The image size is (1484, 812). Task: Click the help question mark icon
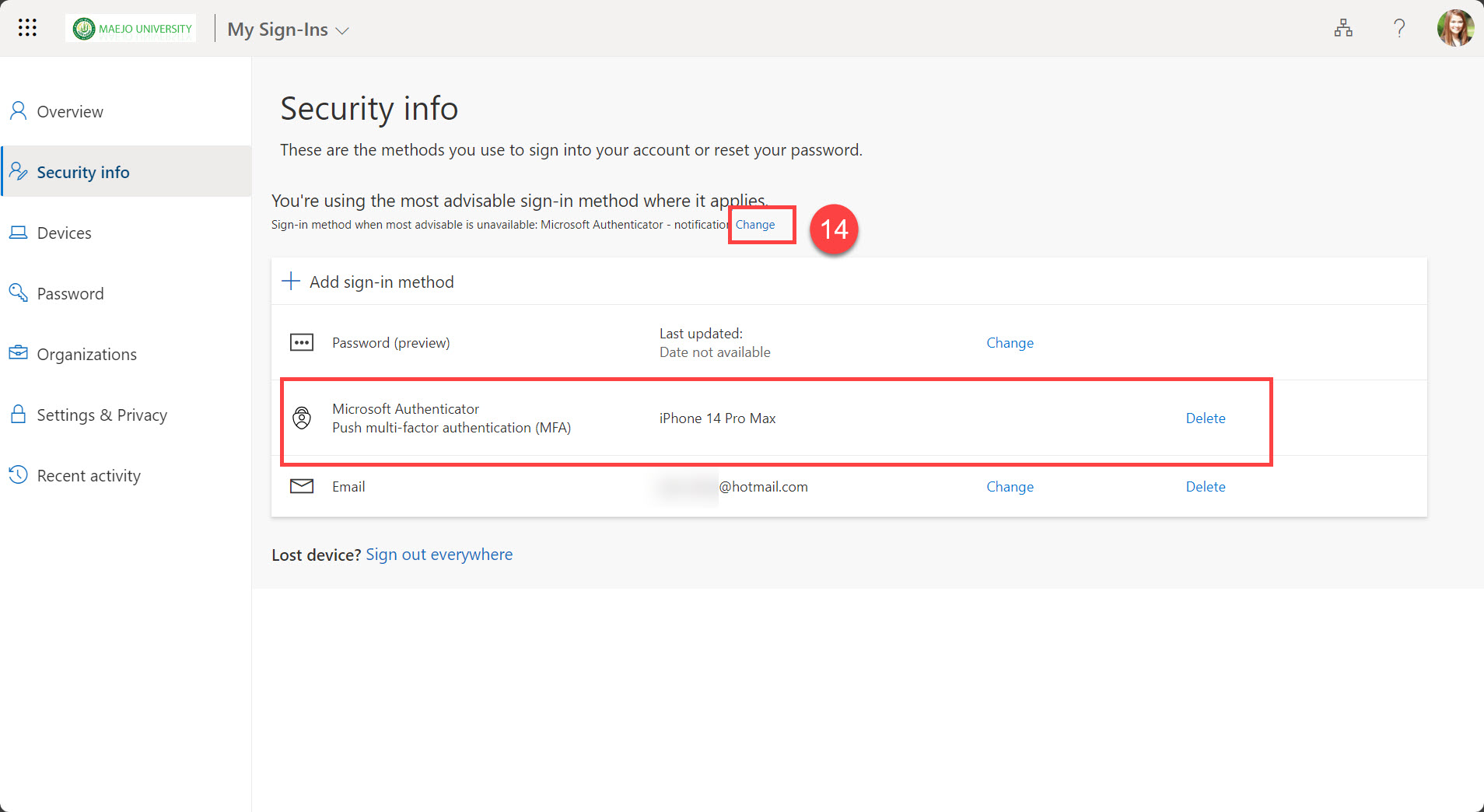[1398, 29]
